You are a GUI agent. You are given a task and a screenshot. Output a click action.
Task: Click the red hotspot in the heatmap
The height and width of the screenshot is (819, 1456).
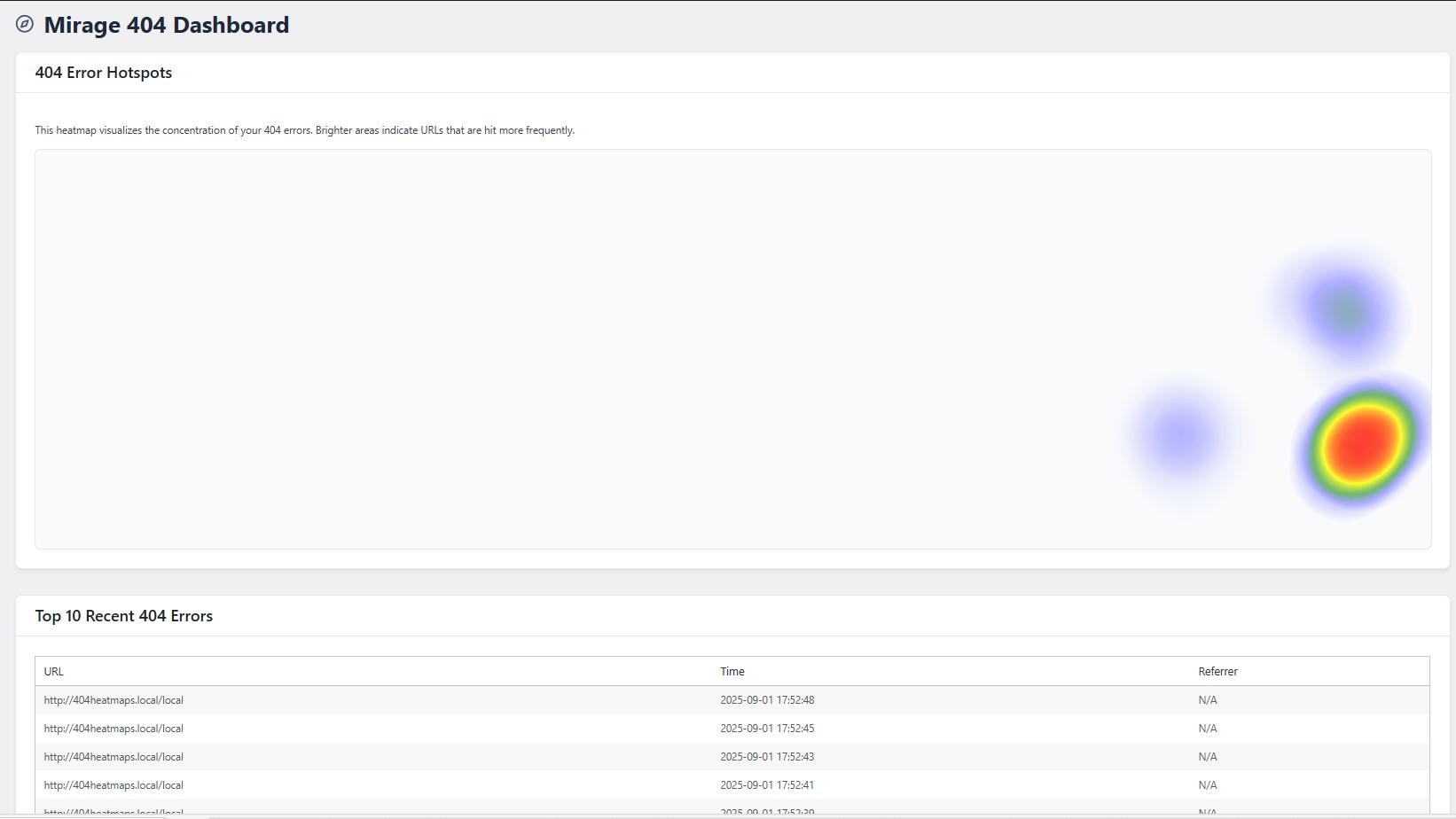coord(1361,441)
